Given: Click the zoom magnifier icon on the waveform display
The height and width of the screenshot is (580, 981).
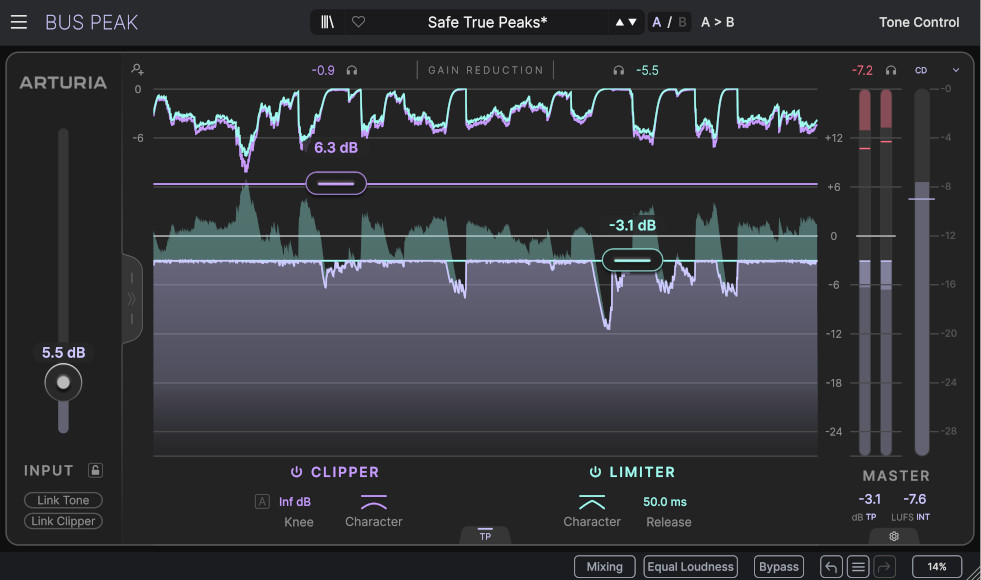Looking at the screenshot, I should 138,68.
